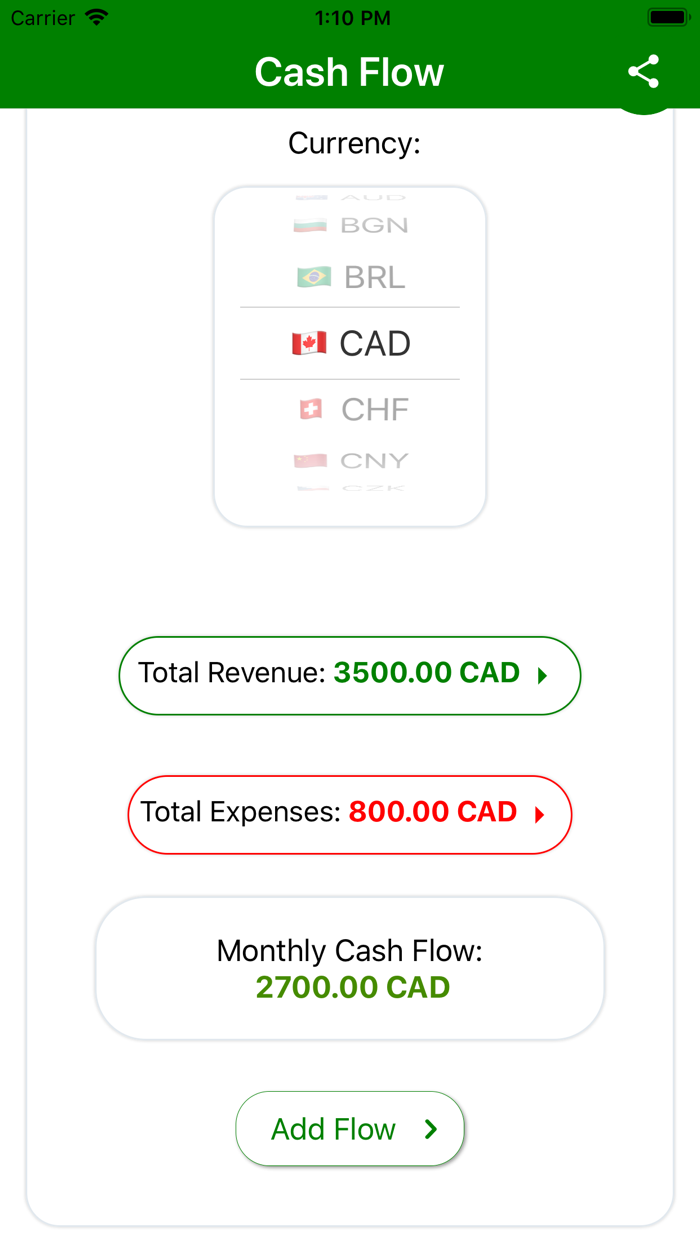Tap the Swiss flag icon beside CHF
Viewport: 700px width, 1244px height.
310,409
